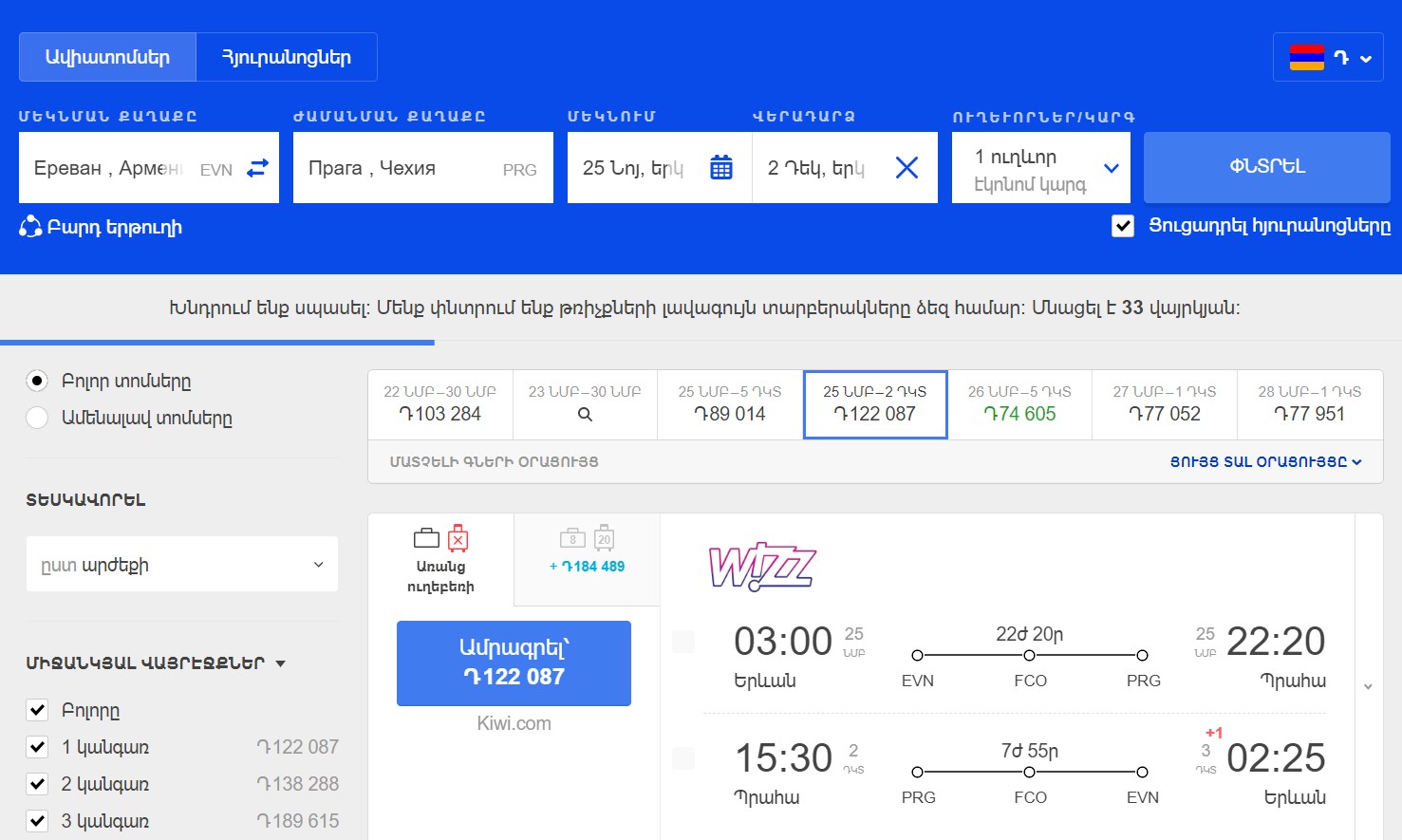Click the Բարդ երթուղի link
1402x840 pixels.
pyautogui.click(x=114, y=228)
